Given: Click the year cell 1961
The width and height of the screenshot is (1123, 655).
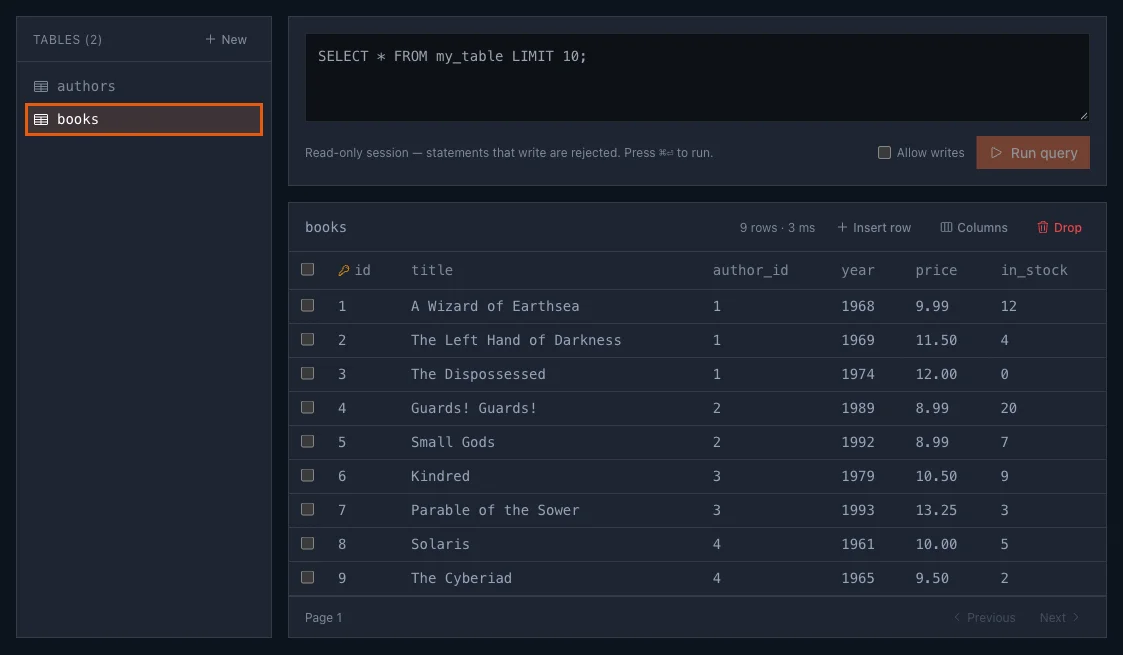Looking at the screenshot, I should pyautogui.click(x=858, y=544).
